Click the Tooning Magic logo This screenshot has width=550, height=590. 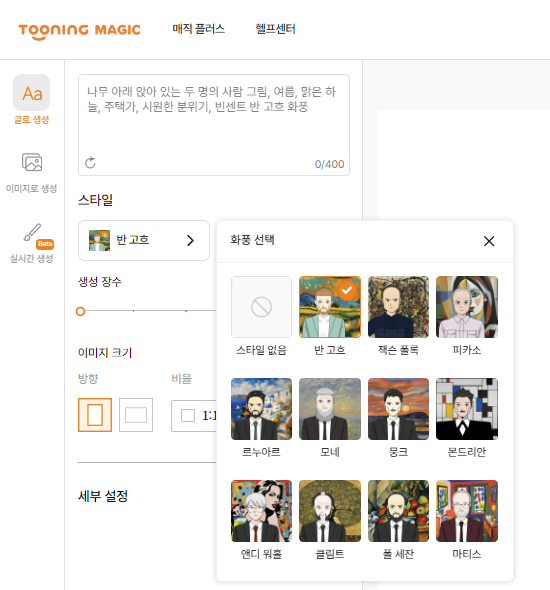click(x=79, y=31)
